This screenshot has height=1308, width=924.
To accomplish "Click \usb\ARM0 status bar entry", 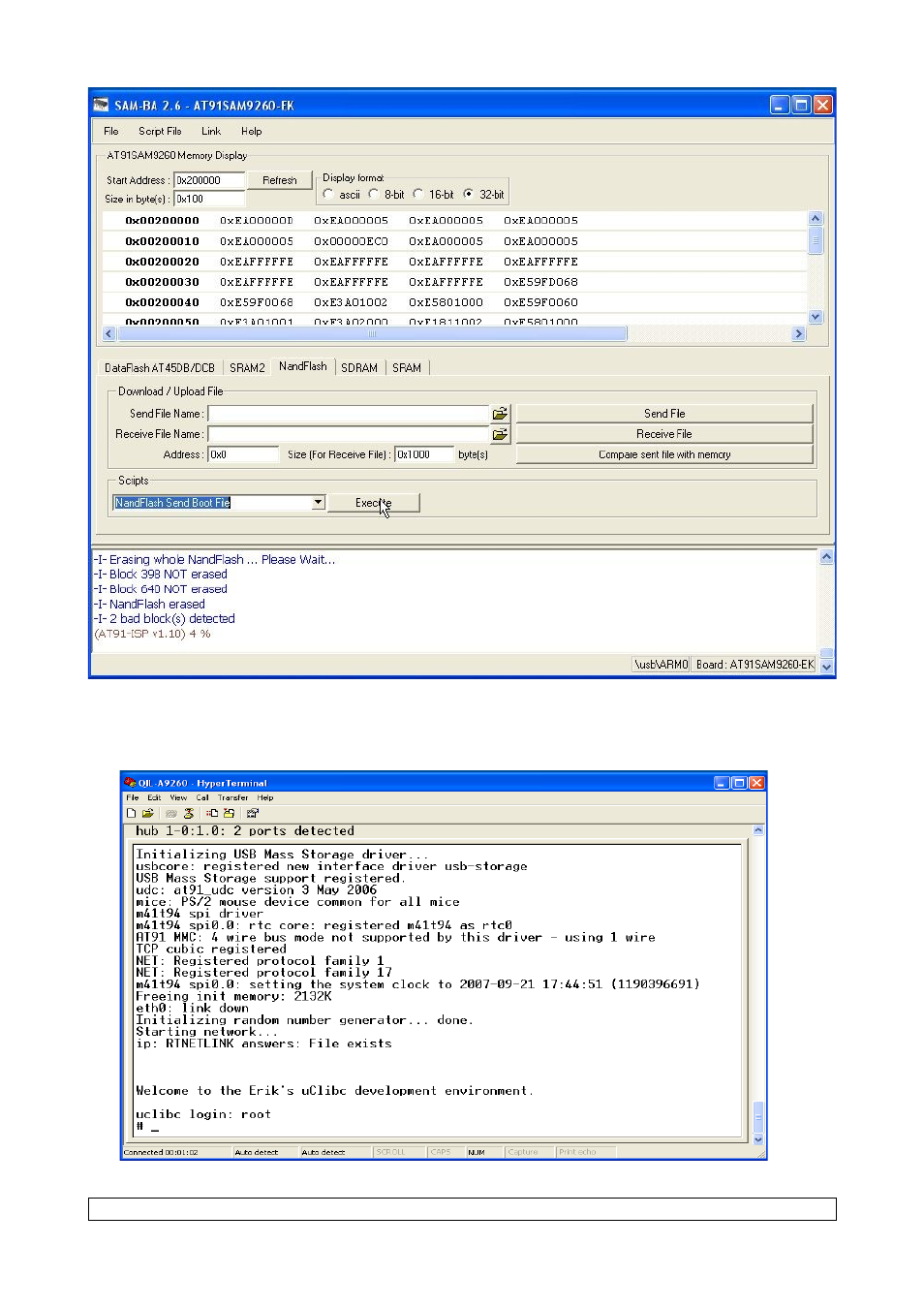I will click(662, 665).
